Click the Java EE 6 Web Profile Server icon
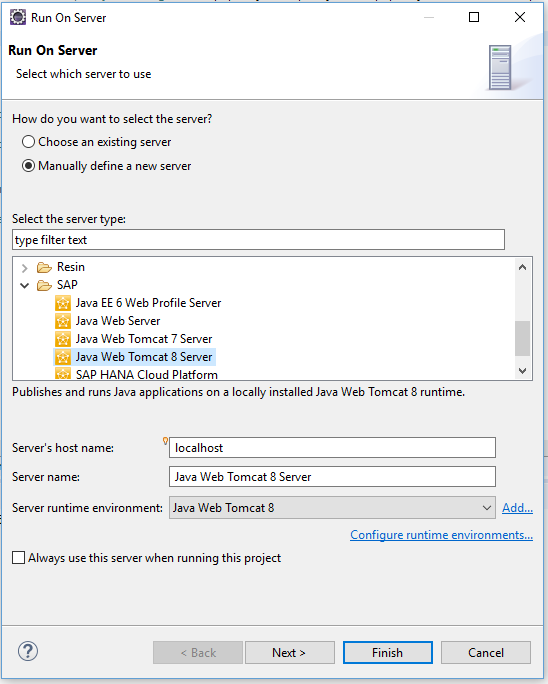 pyautogui.click(x=63, y=303)
